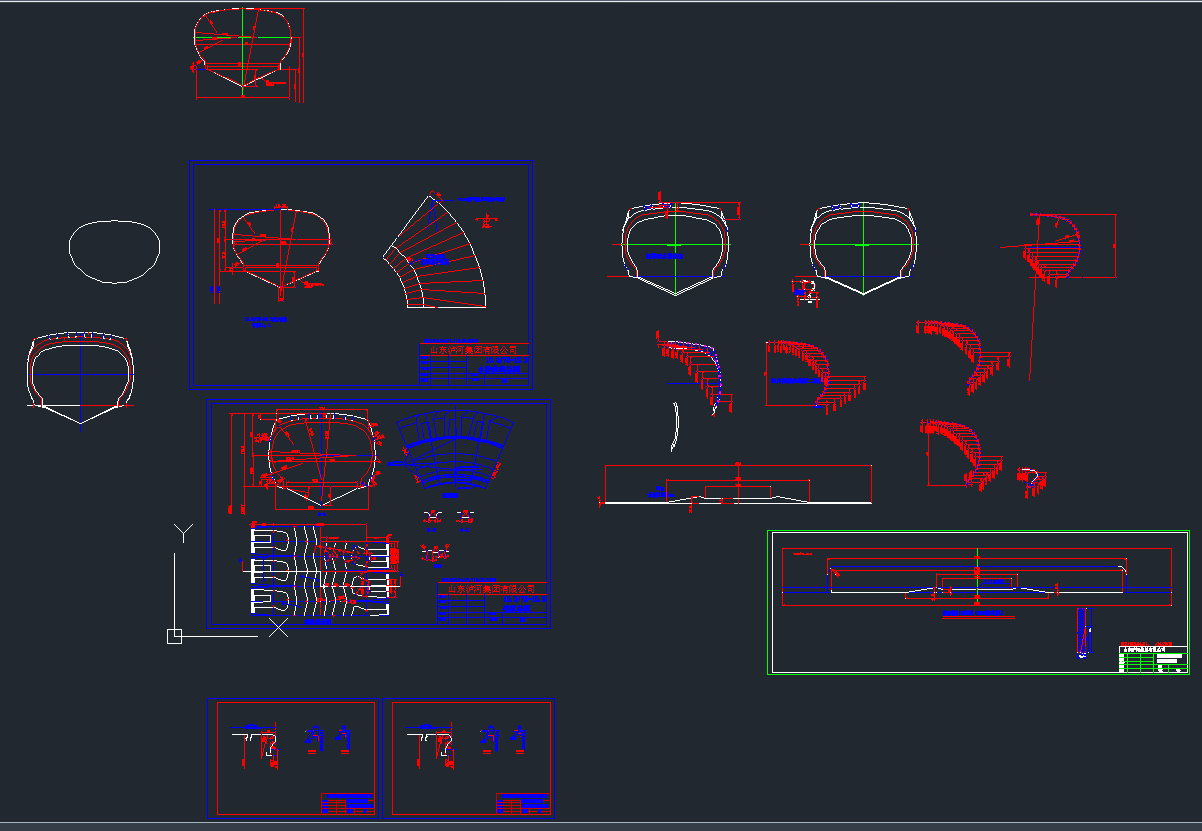Click the title block in the bottom-left frame
The width and height of the screenshot is (1202, 831).
point(347,804)
